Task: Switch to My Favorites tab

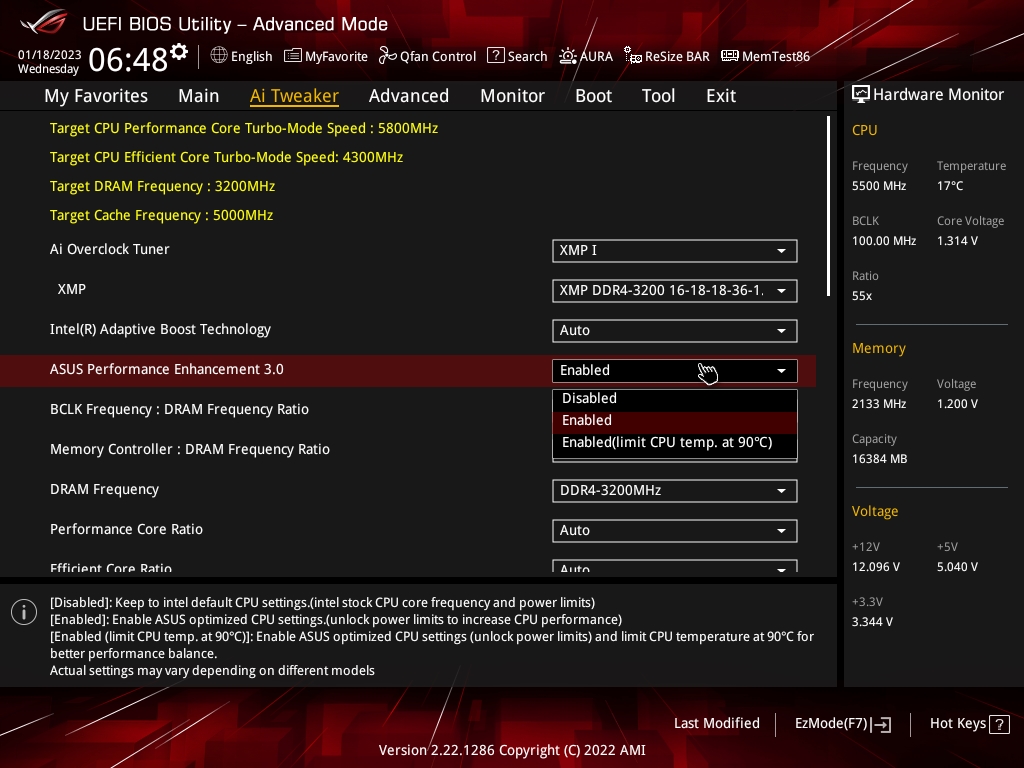Action: click(x=96, y=96)
